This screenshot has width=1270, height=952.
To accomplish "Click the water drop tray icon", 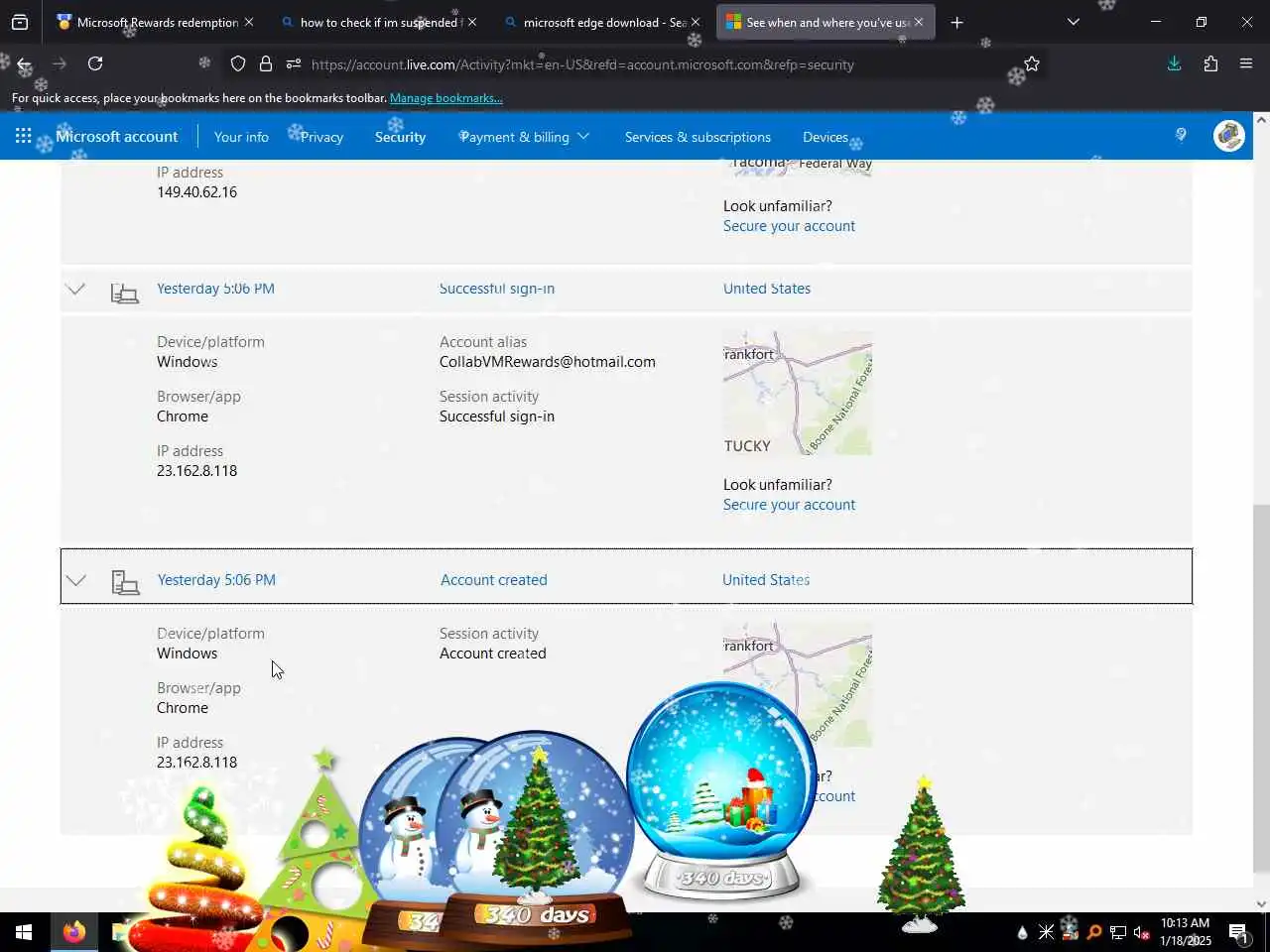I will pyautogui.click(x=1023, y=932).
